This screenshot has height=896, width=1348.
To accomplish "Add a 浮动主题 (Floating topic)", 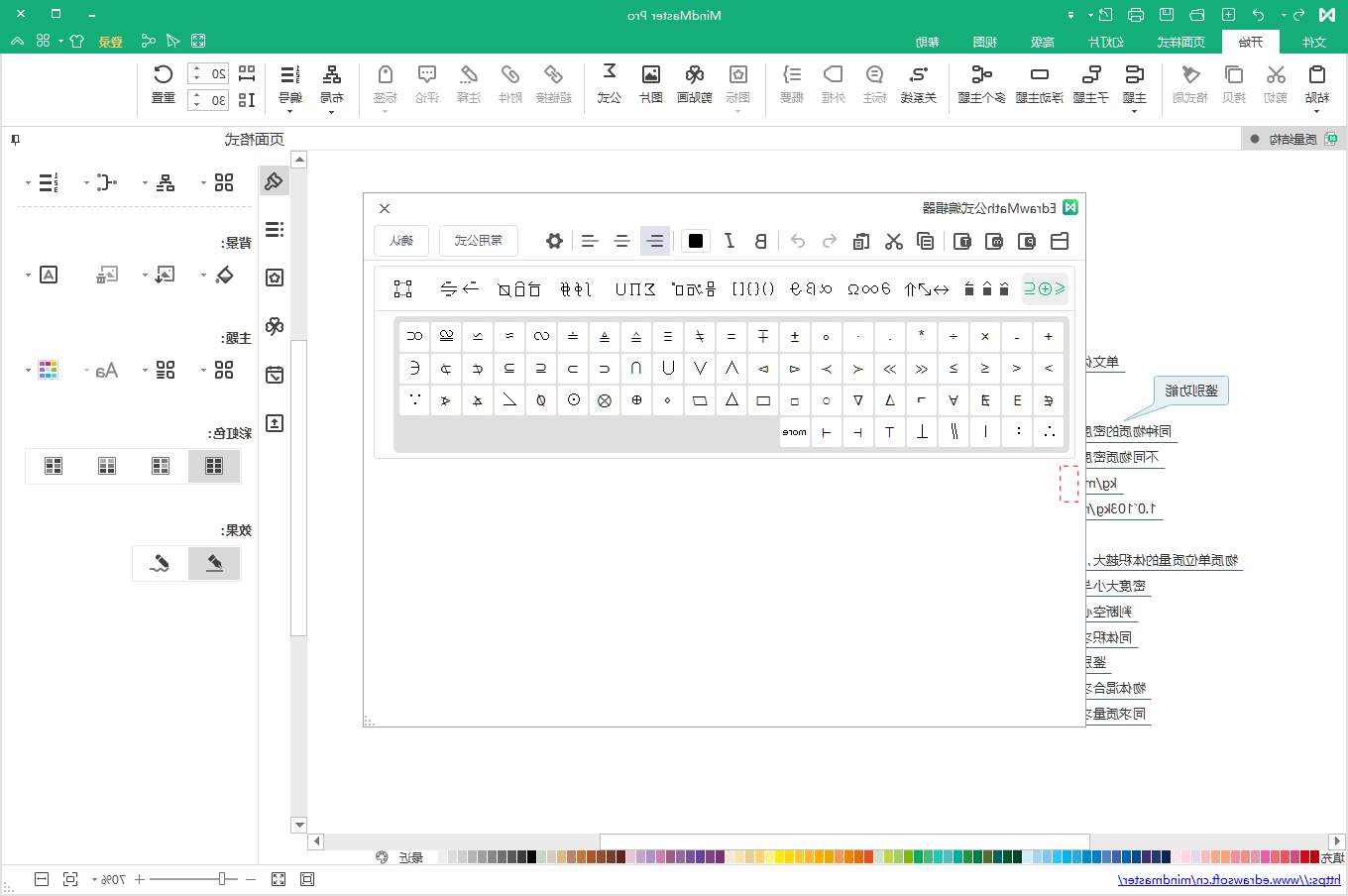I will (x=1040, y=83).
